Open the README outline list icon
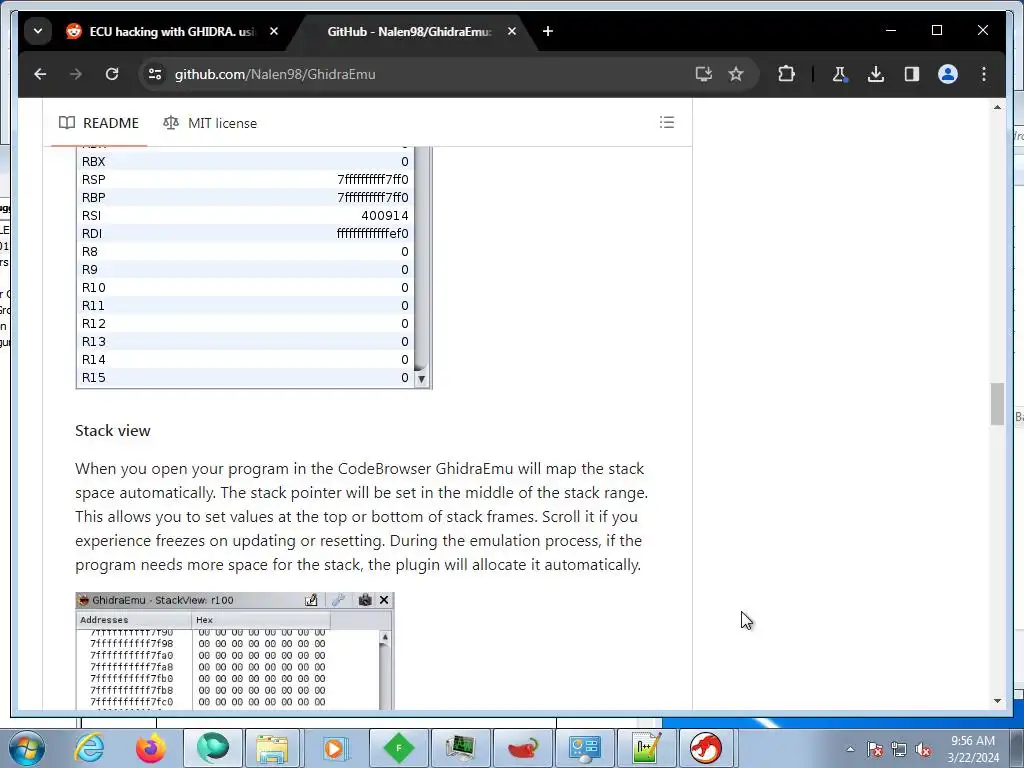 pos(667,122)
